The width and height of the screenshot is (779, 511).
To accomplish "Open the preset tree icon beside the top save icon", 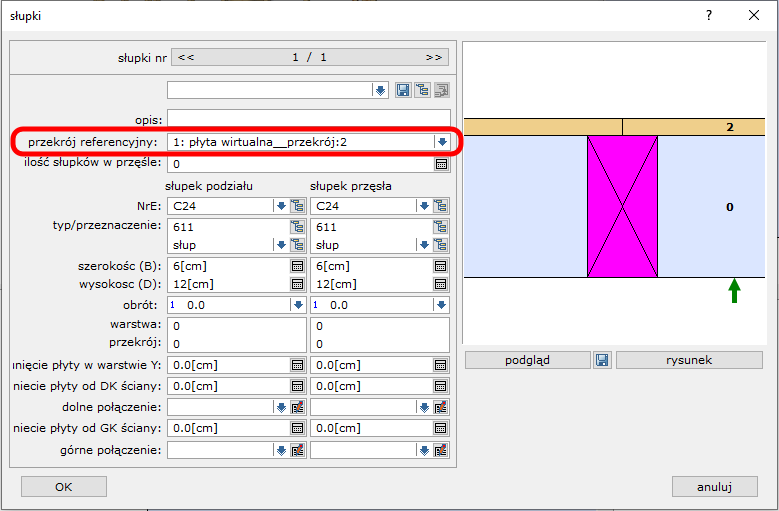I will 422,90.
